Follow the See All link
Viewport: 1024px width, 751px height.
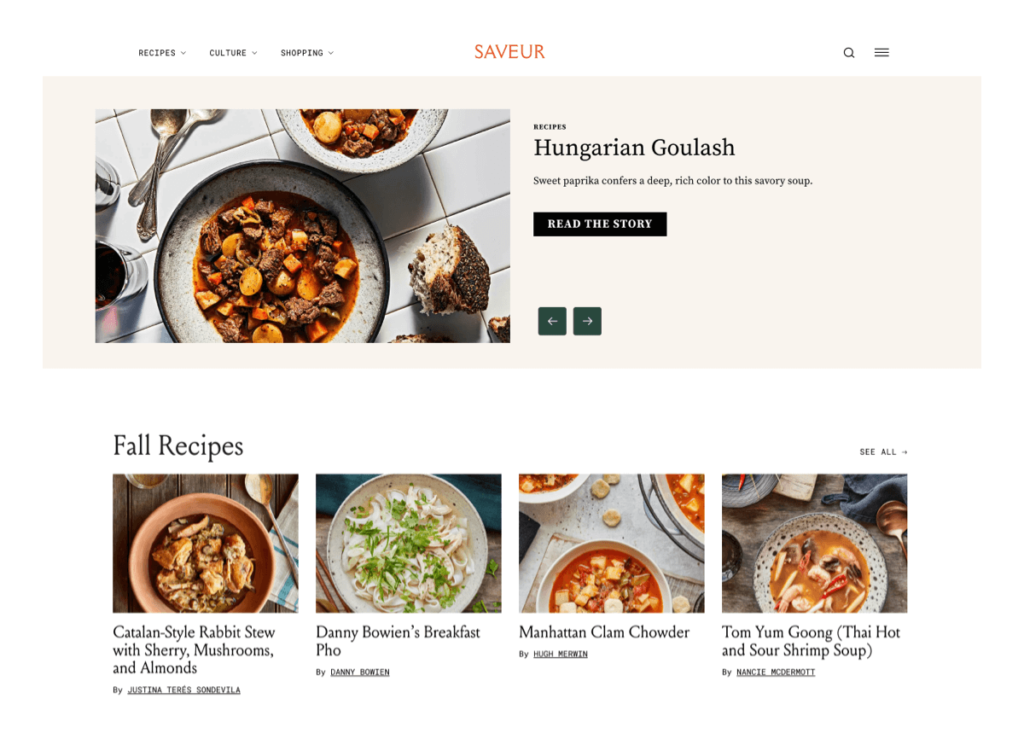click(x=883, y=452)
